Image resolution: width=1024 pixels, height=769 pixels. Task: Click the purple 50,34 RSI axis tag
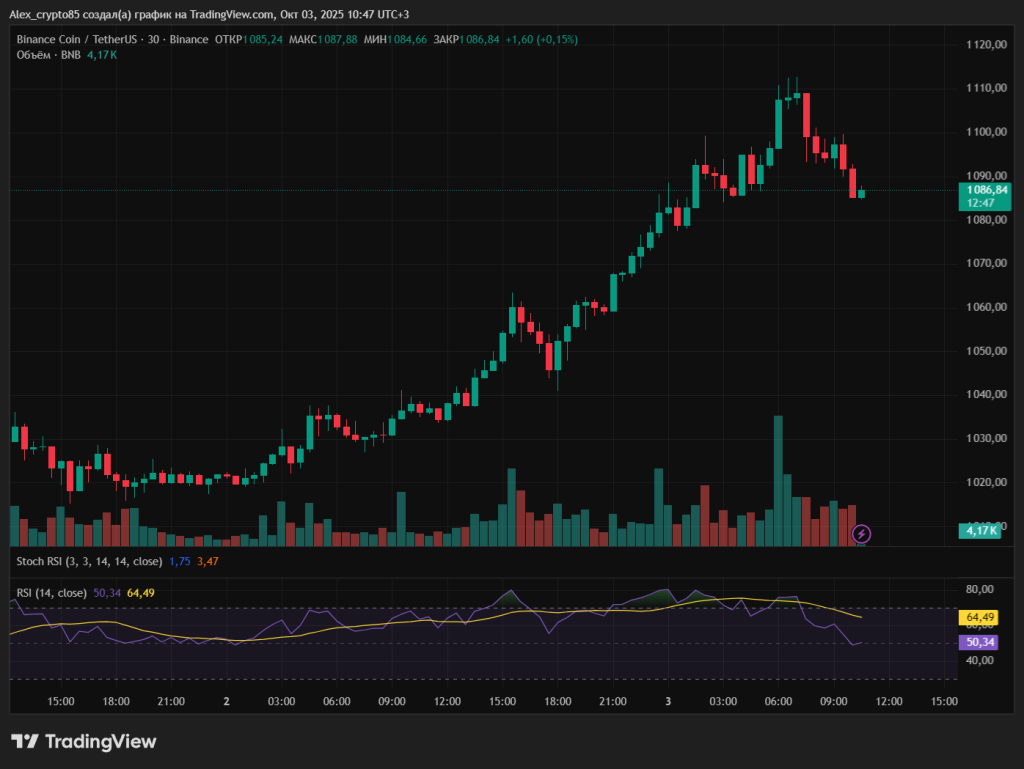(980, 642)
